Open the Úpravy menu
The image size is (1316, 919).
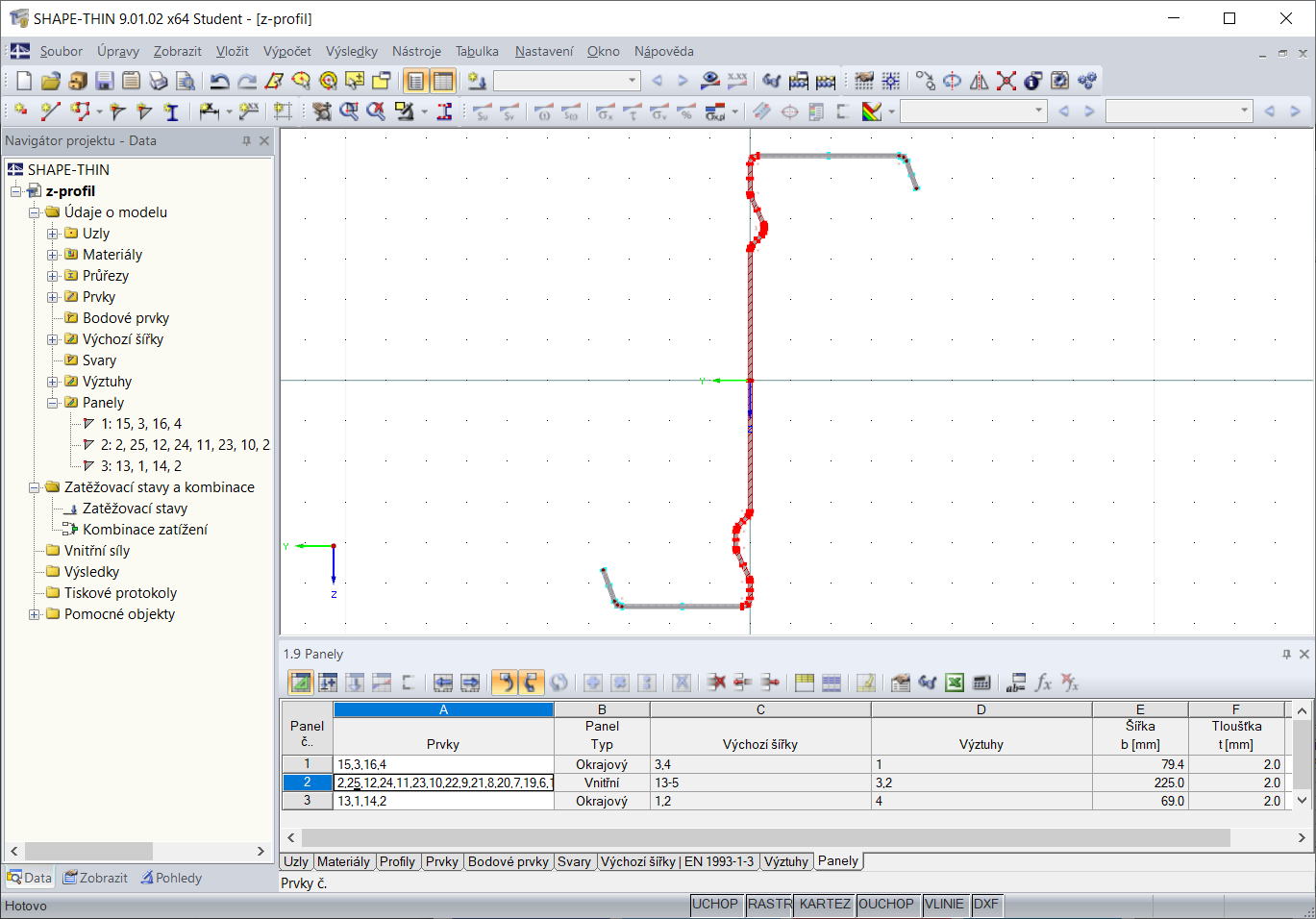(x=118, y=52)
